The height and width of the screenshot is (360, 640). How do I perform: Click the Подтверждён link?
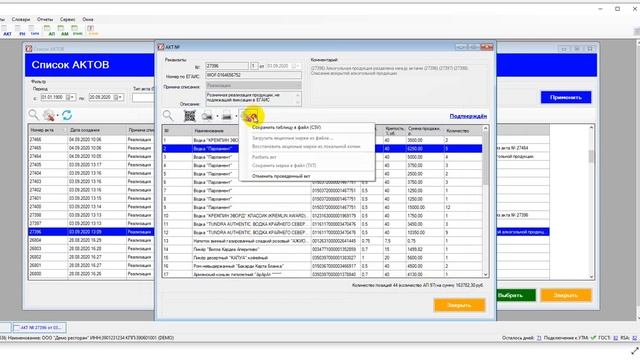(x=468, y=116)
